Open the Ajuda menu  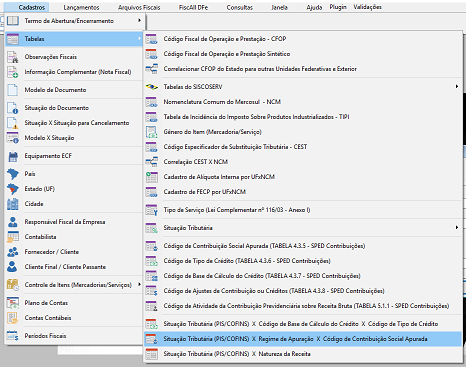click(314, 7)
